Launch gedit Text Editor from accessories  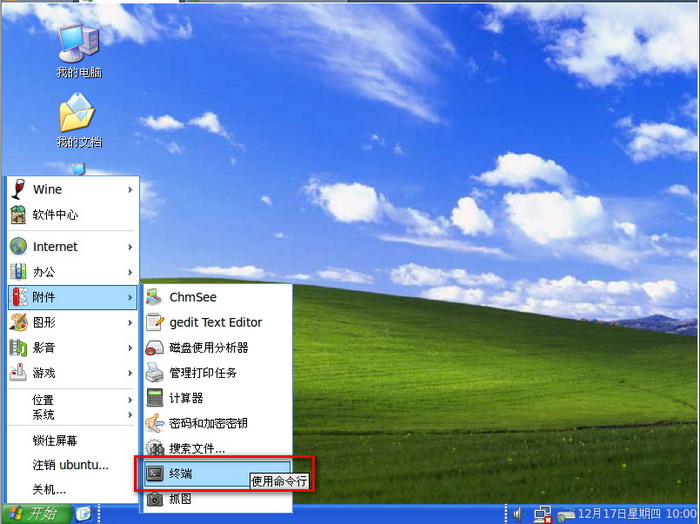[217, 322]
